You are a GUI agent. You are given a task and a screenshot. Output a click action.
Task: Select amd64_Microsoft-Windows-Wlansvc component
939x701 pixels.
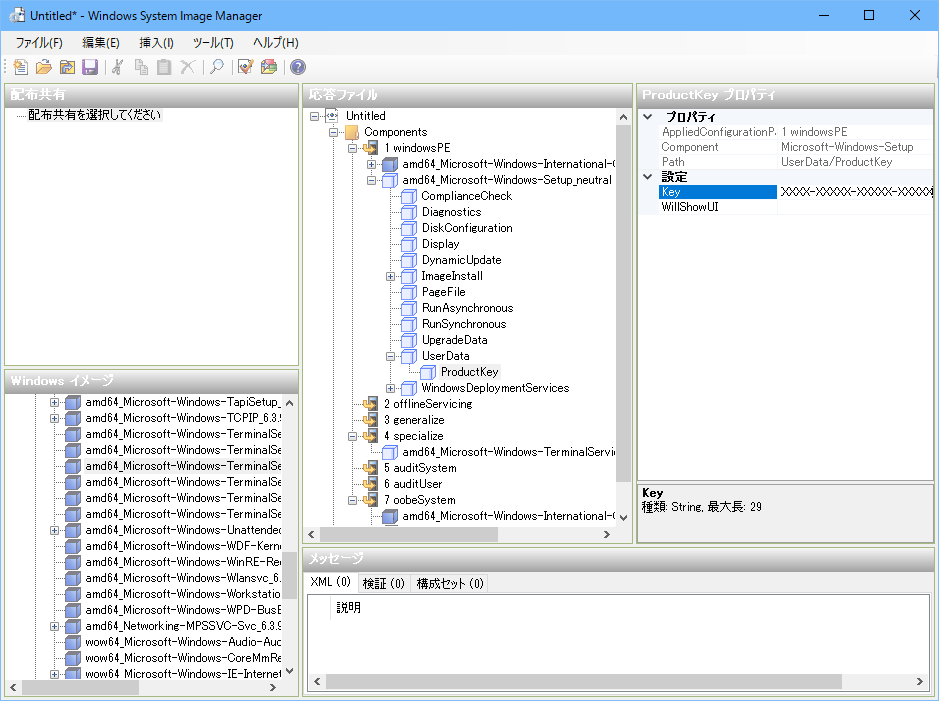(x=183, y=578)
